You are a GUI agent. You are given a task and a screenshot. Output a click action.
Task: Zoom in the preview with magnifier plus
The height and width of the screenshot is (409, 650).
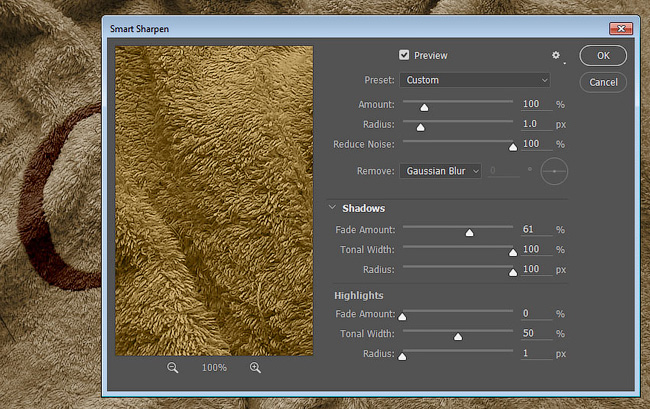255,368
